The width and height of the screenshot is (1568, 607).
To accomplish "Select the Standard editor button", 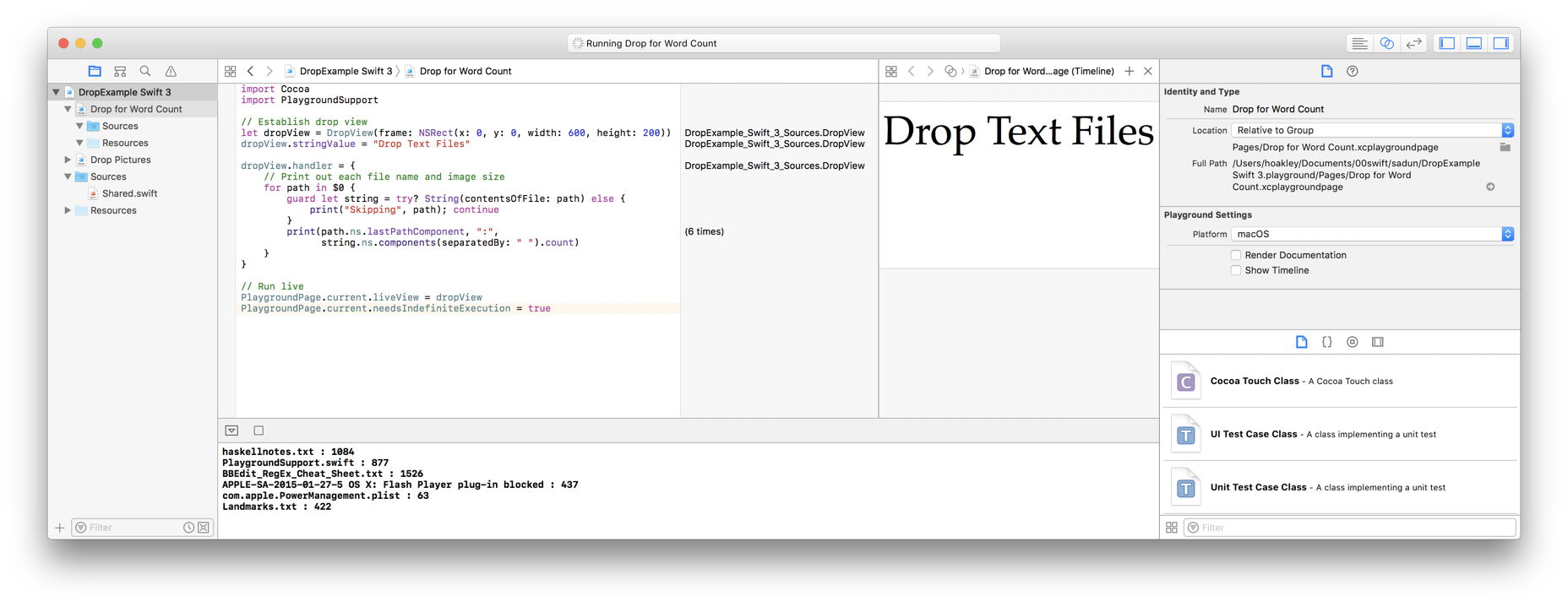I will point(1359,43).
